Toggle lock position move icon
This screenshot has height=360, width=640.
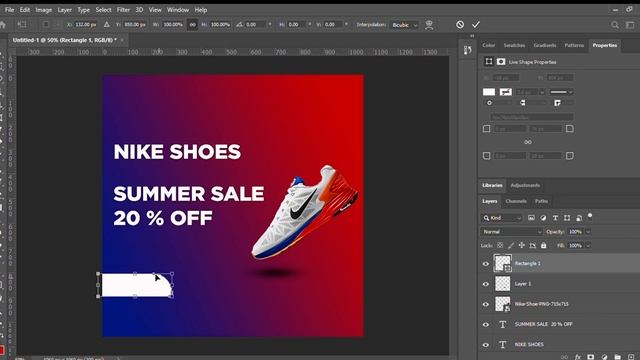[522, 245]
